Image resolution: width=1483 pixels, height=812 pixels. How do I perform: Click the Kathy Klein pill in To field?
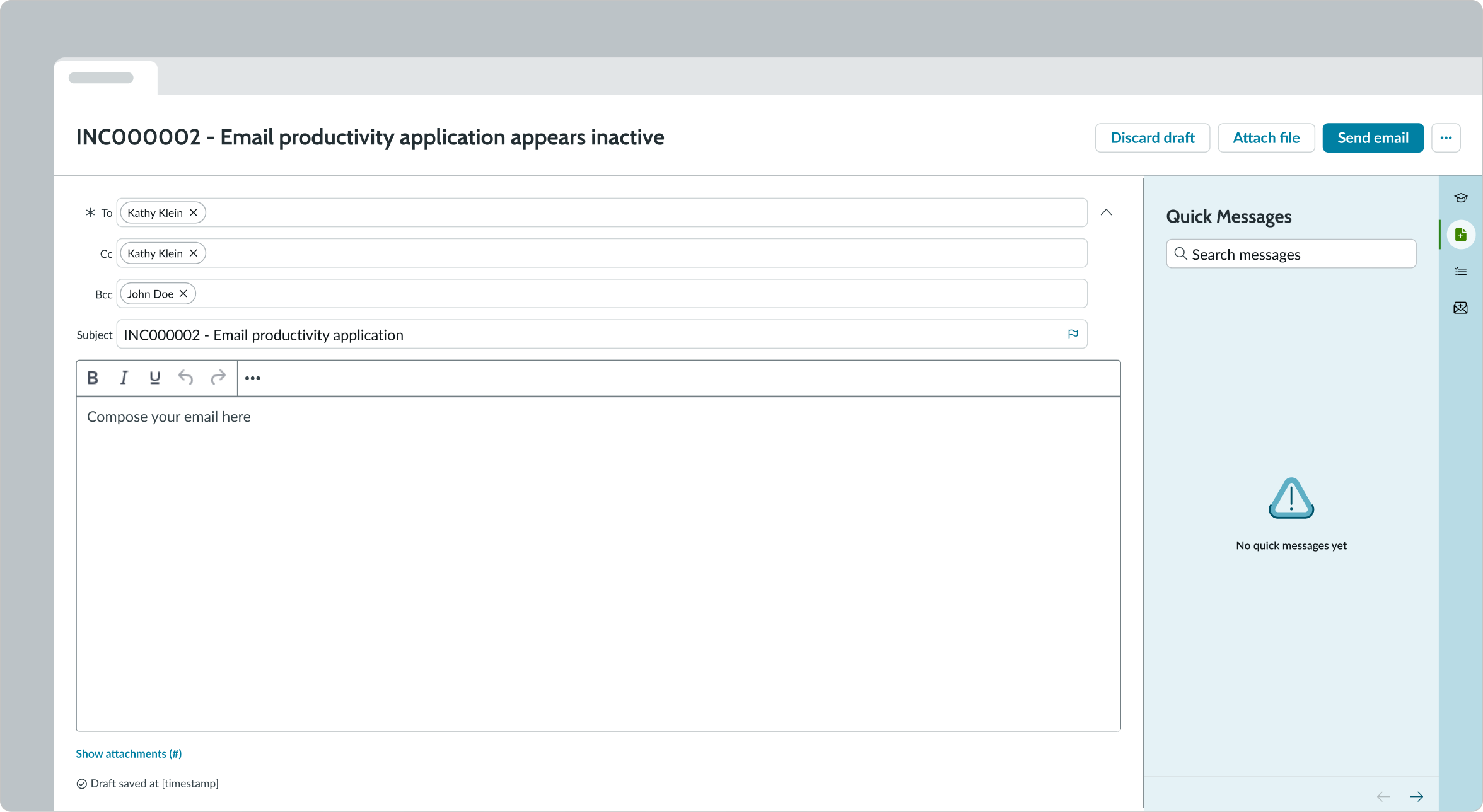tap(163, 213)
